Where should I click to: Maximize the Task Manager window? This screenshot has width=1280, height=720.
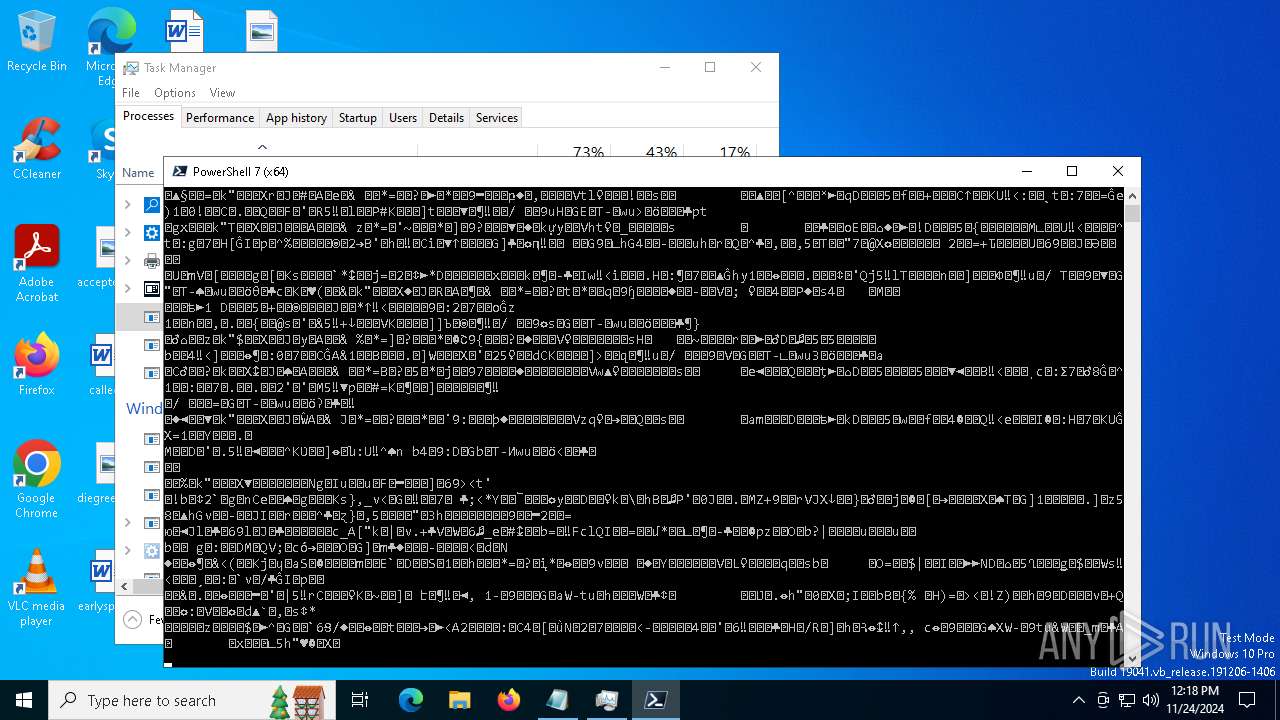tap(710, 67)
